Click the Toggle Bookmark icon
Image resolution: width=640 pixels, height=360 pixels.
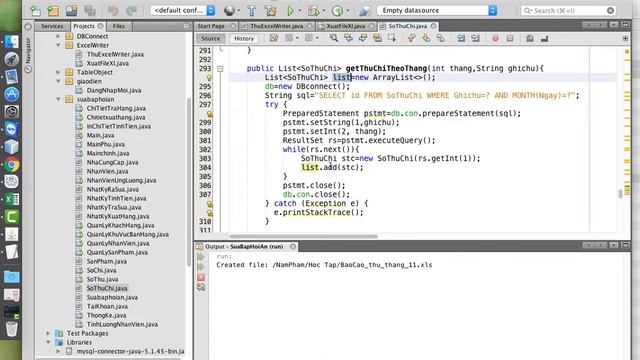441,38
